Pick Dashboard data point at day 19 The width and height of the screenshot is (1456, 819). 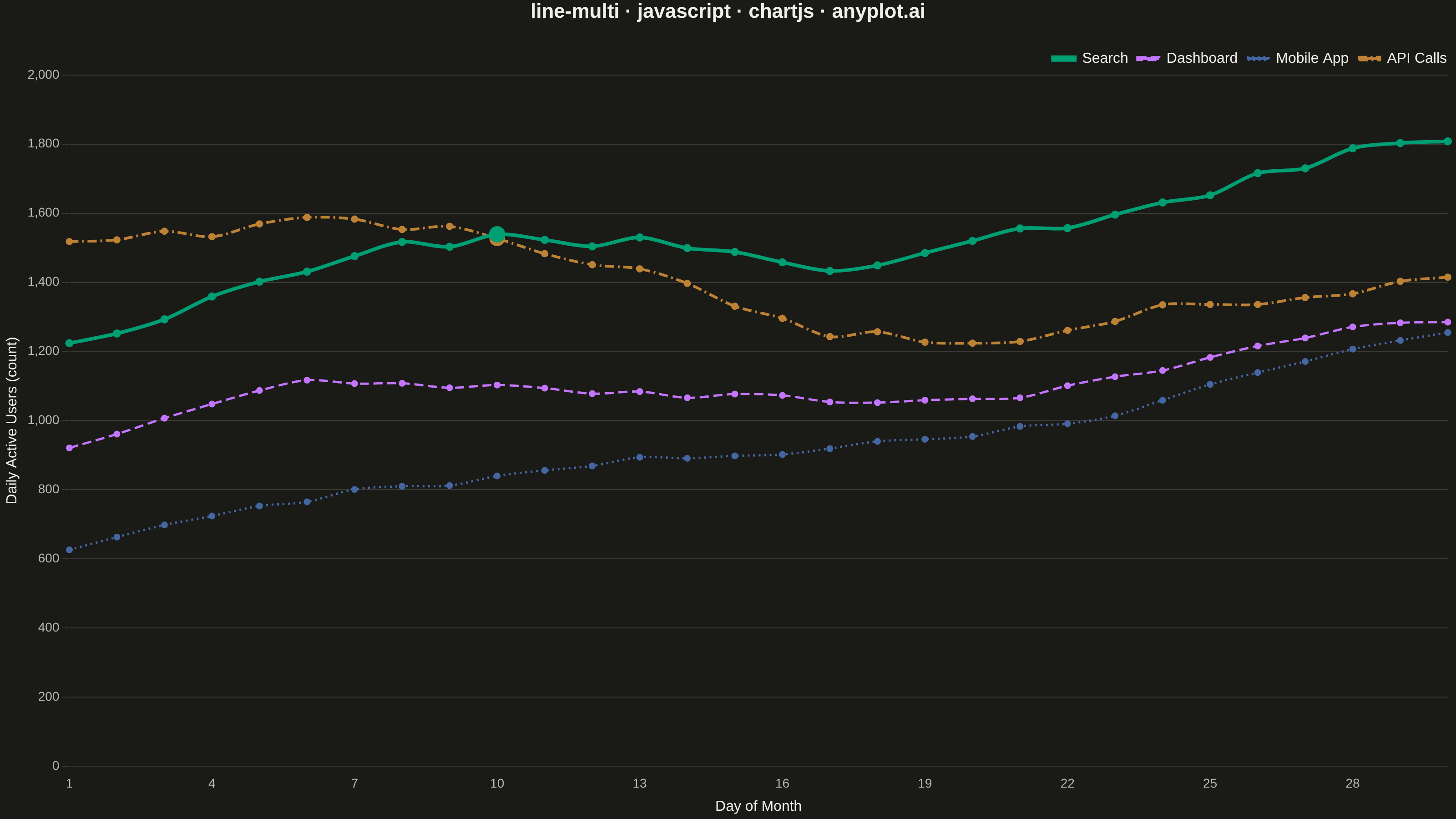(925, 400)
